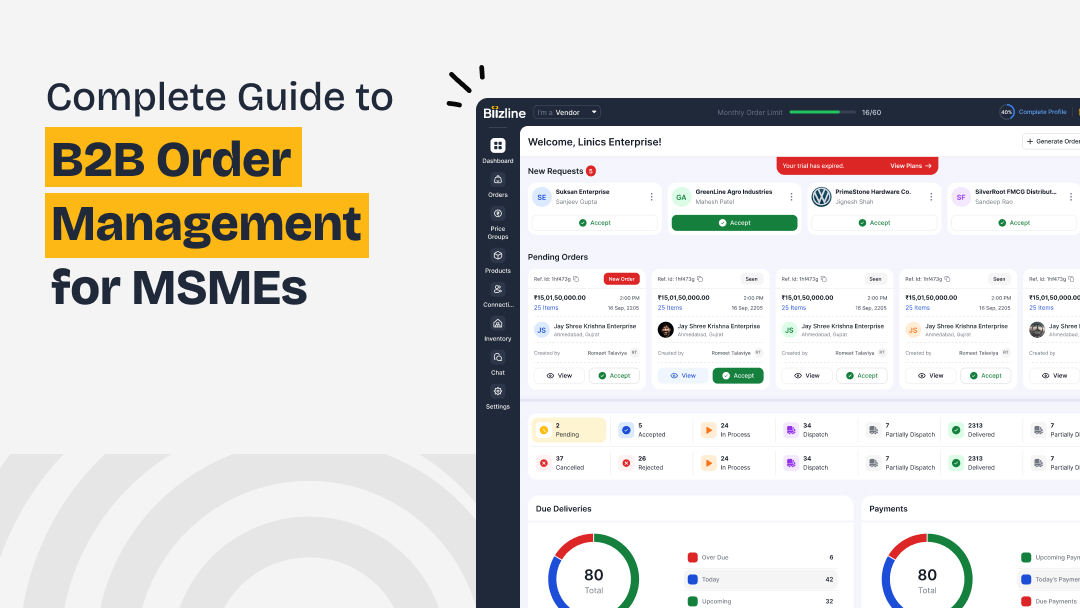Open the 40% Complete Profile indicator
The image size is (1080, 608).
pyautogui.click(x=1033, y=112)
